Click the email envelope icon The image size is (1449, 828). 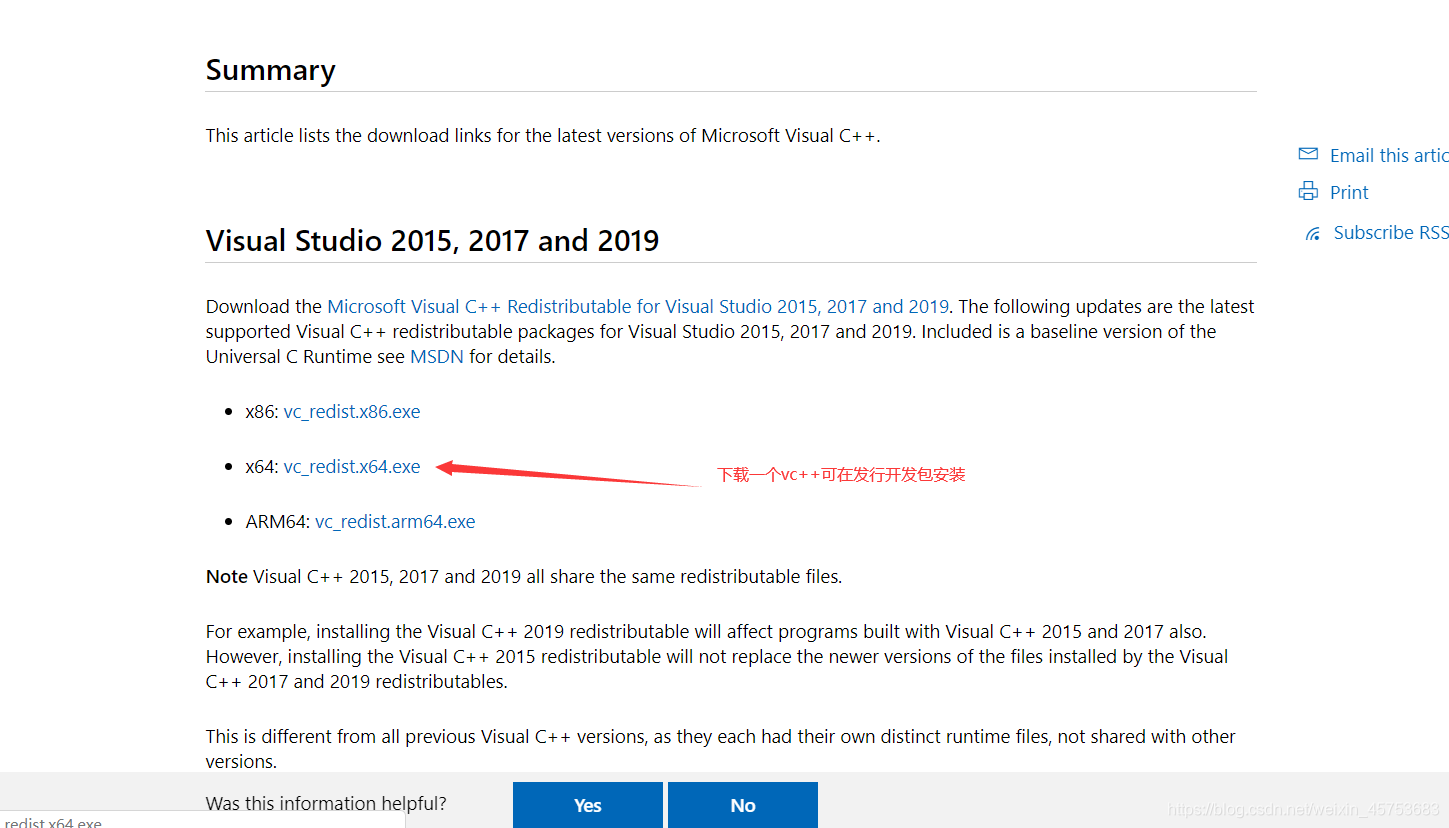pyautogui.click(x=1308, y=154)
